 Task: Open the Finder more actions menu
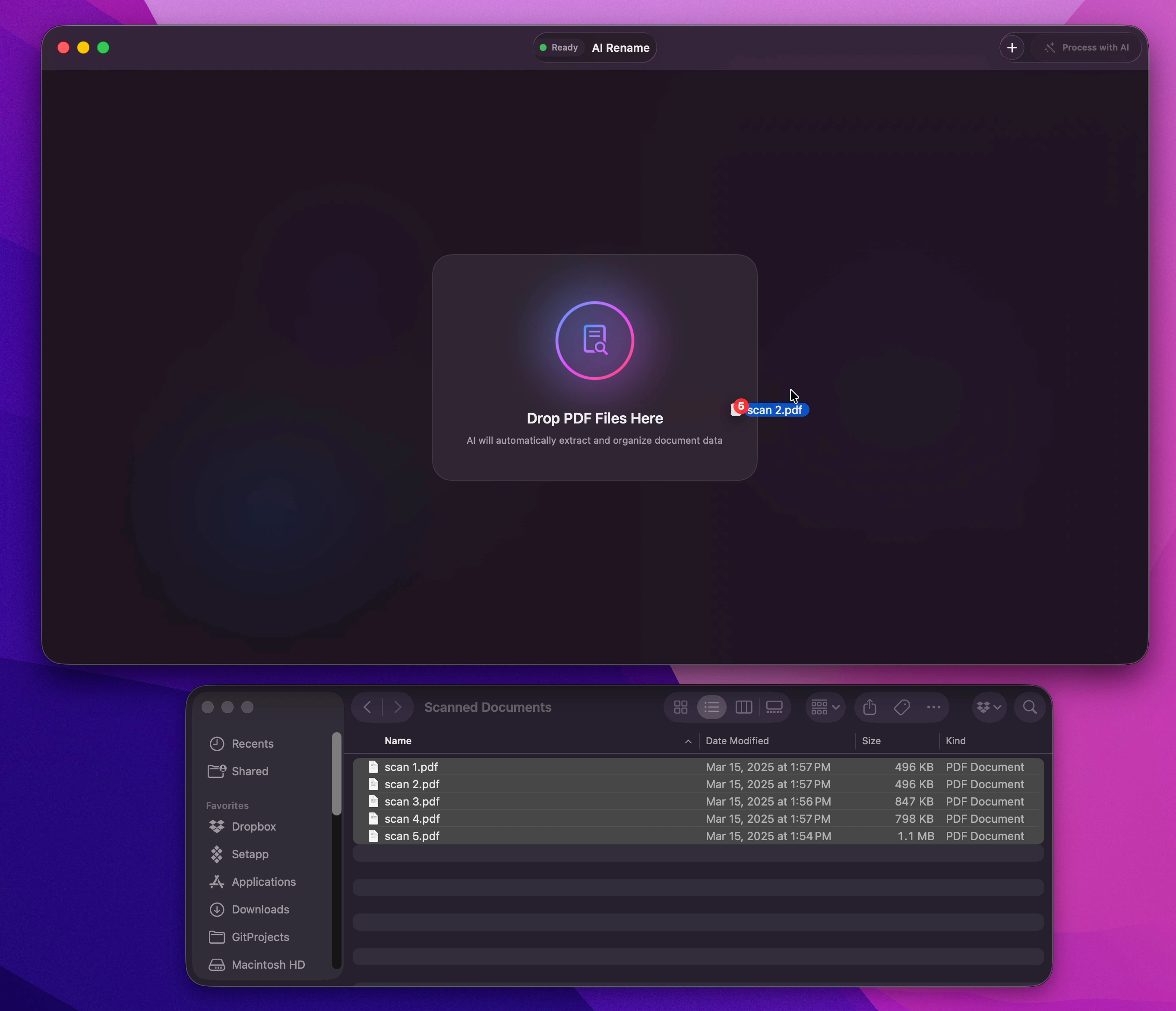coord(934,707)
